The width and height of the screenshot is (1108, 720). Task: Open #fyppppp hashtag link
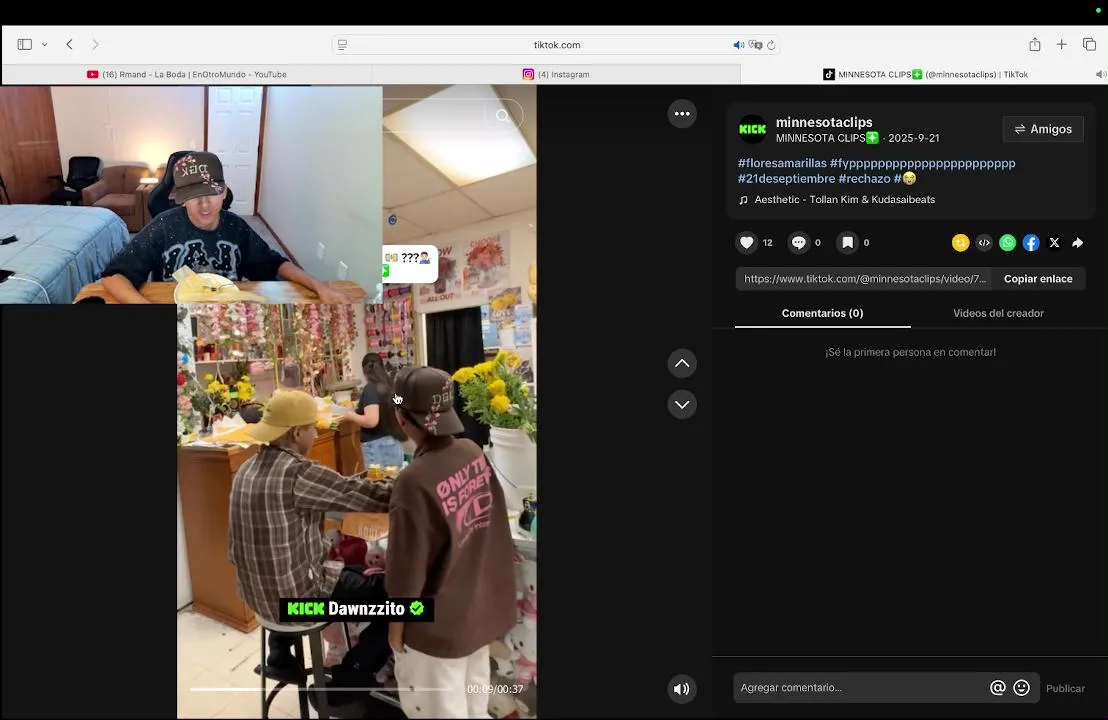click(x=923, y=163)
